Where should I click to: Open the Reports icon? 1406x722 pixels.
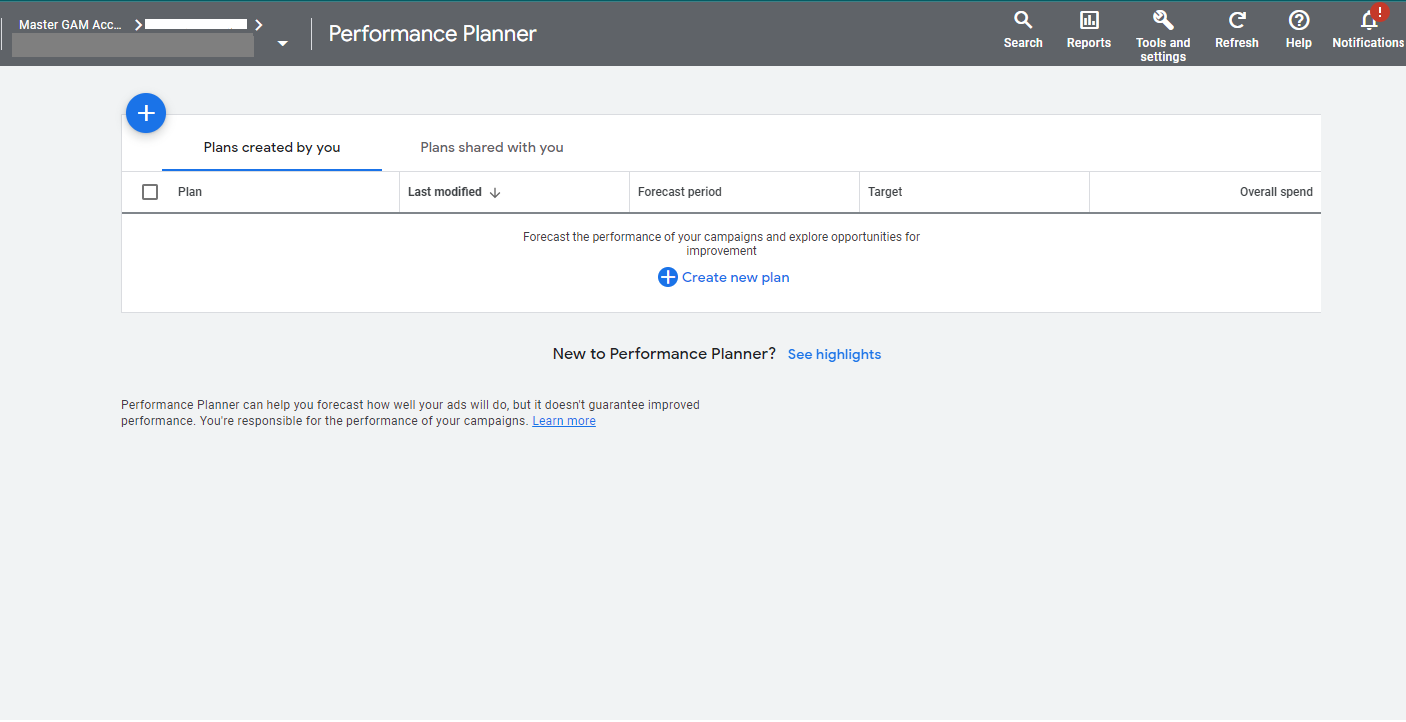coord(1088,28)
